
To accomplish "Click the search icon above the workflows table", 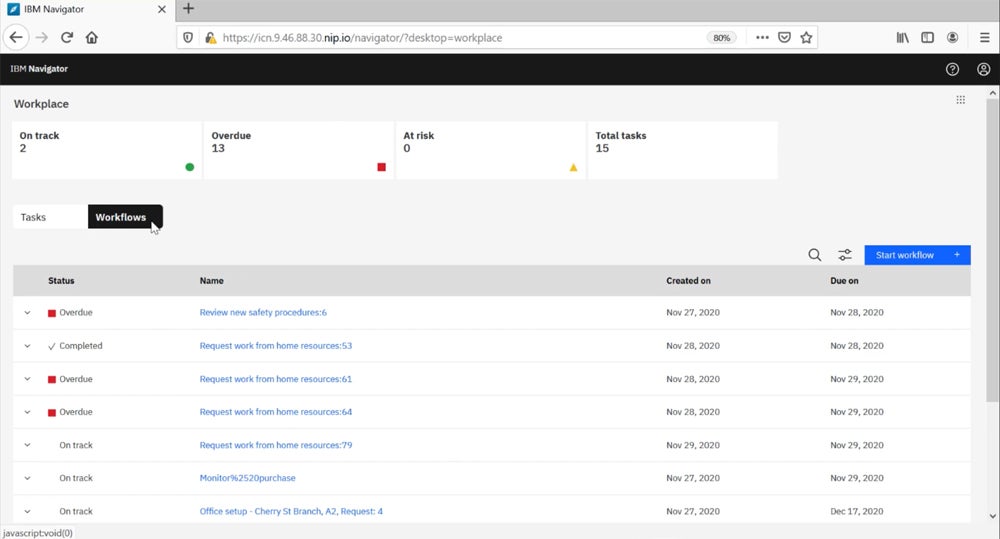I will coord(814,255).
